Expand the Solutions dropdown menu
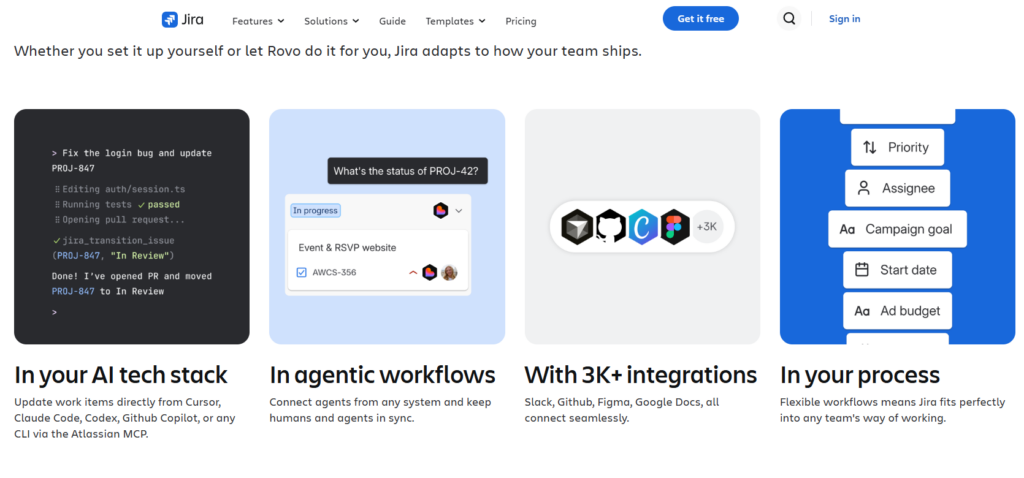The height and width of the screenshot is (478, 1024). (x=332, y=21)
